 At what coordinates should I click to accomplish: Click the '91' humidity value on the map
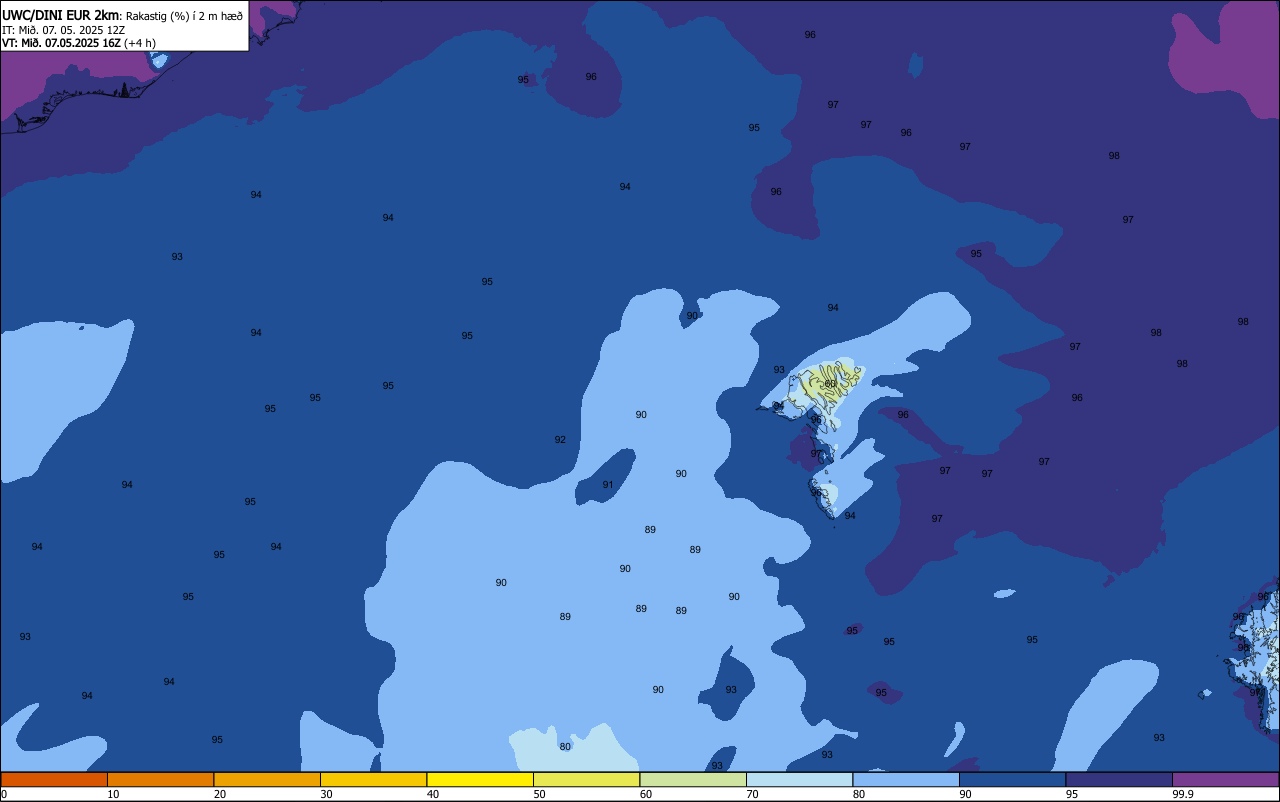(x=608, y=485)
